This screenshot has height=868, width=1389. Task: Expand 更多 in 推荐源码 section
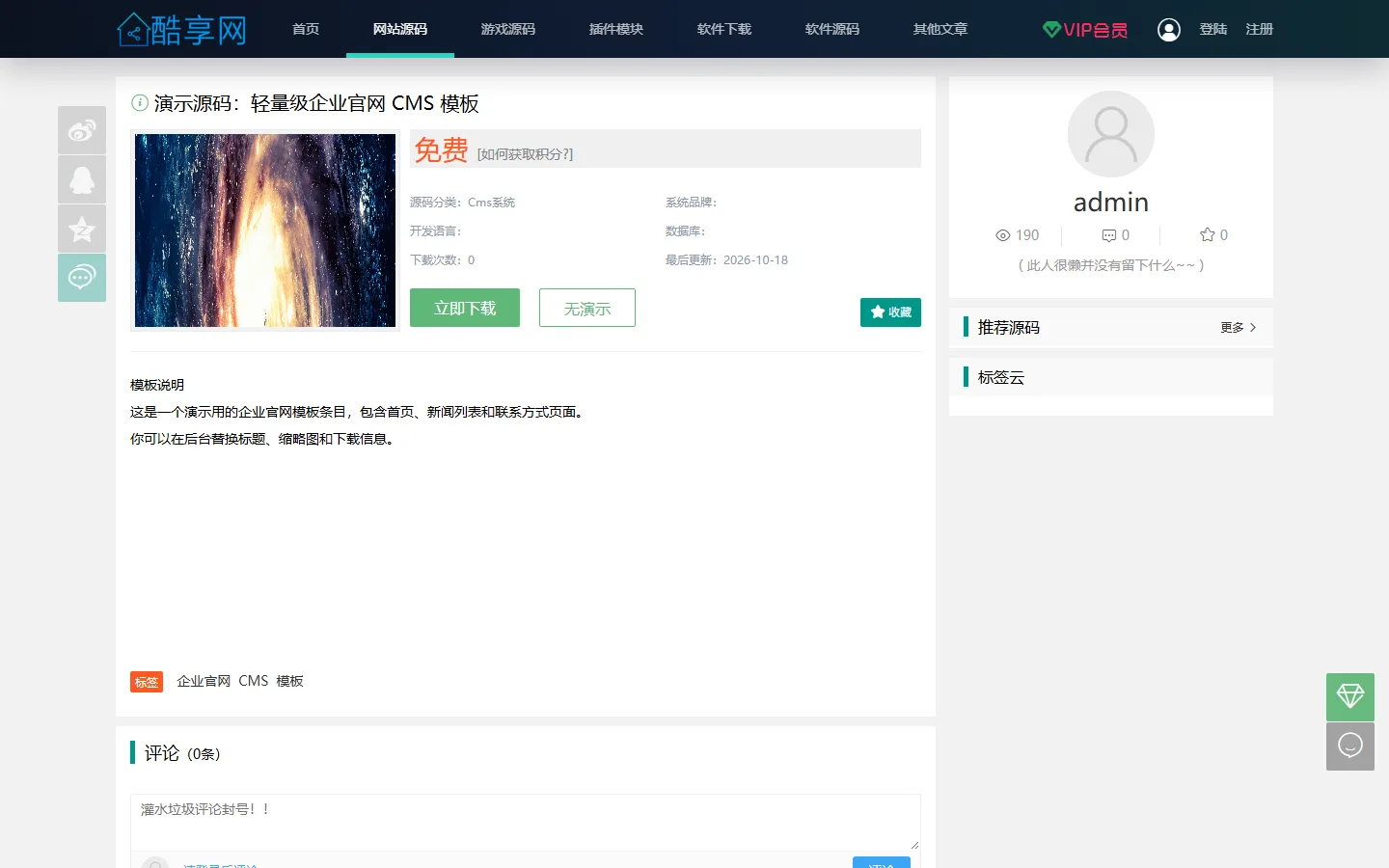(1239, 328)
